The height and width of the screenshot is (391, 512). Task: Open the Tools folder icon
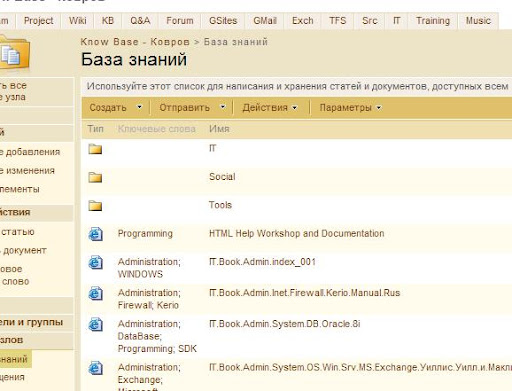[95, 205]
